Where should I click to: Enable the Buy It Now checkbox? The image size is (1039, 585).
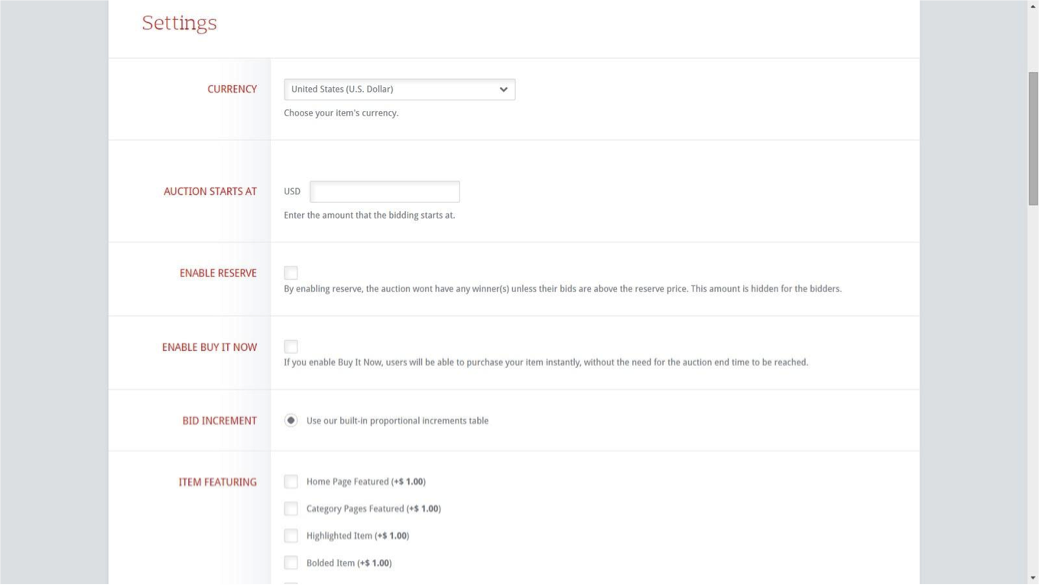point(291,347)
